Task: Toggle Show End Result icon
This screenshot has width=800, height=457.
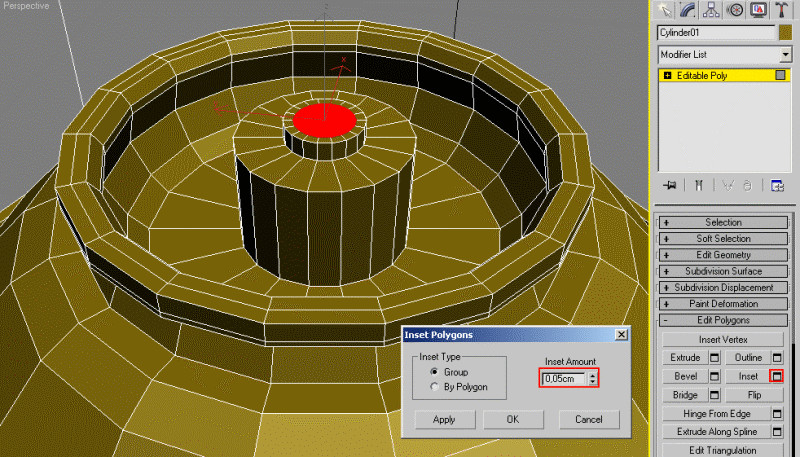Action: 698,186
